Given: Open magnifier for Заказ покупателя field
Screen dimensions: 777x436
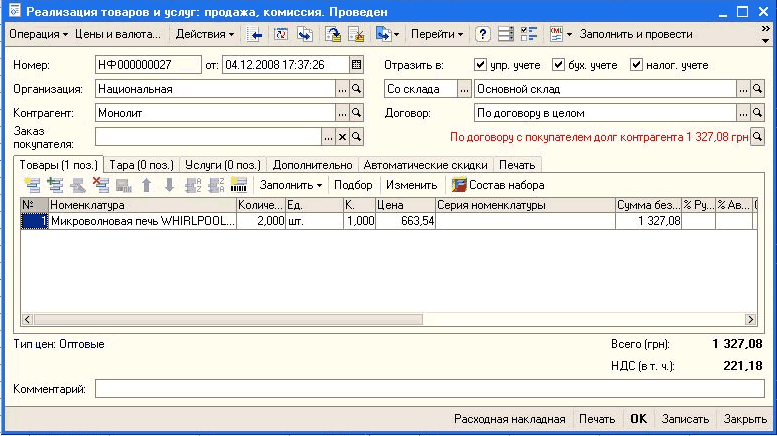Looking at the screenshot, I should tap(356, 137).
